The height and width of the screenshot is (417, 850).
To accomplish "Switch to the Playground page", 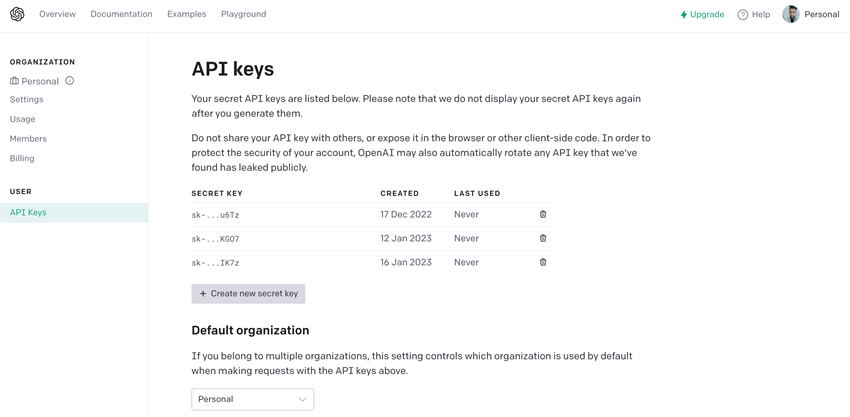I will 243,14.
